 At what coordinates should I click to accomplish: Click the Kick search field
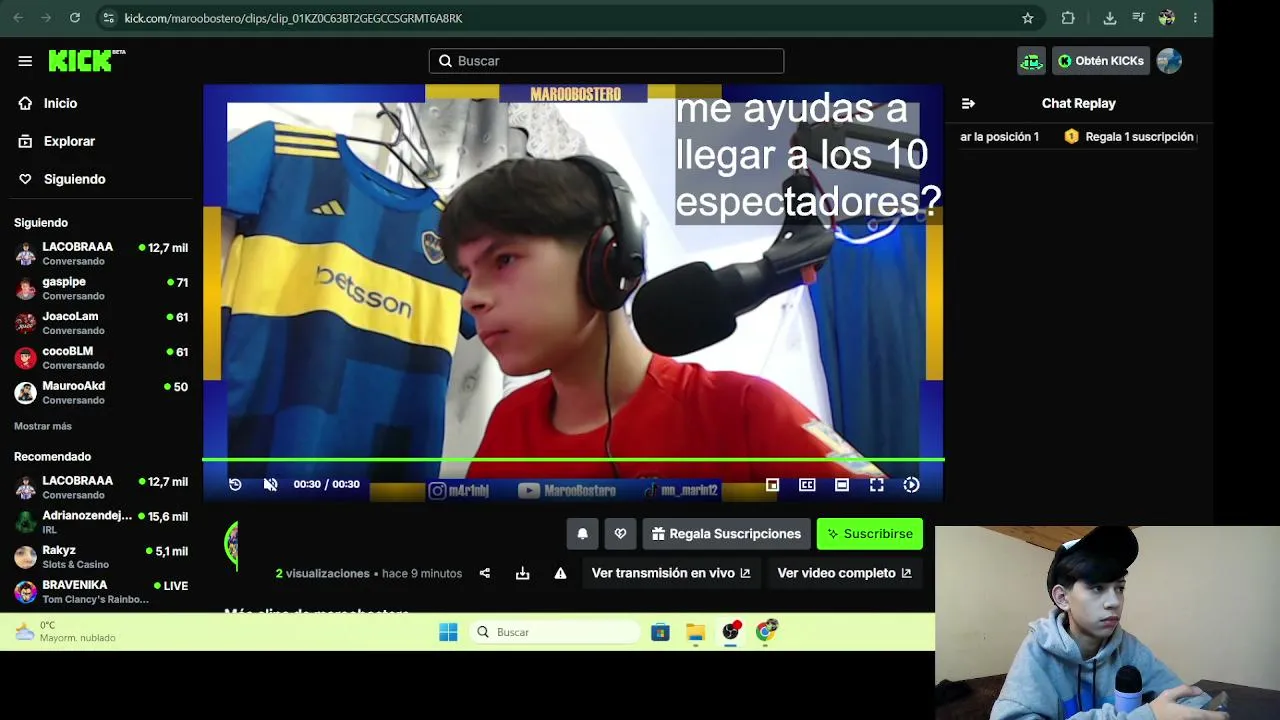[x=606, y=61]
